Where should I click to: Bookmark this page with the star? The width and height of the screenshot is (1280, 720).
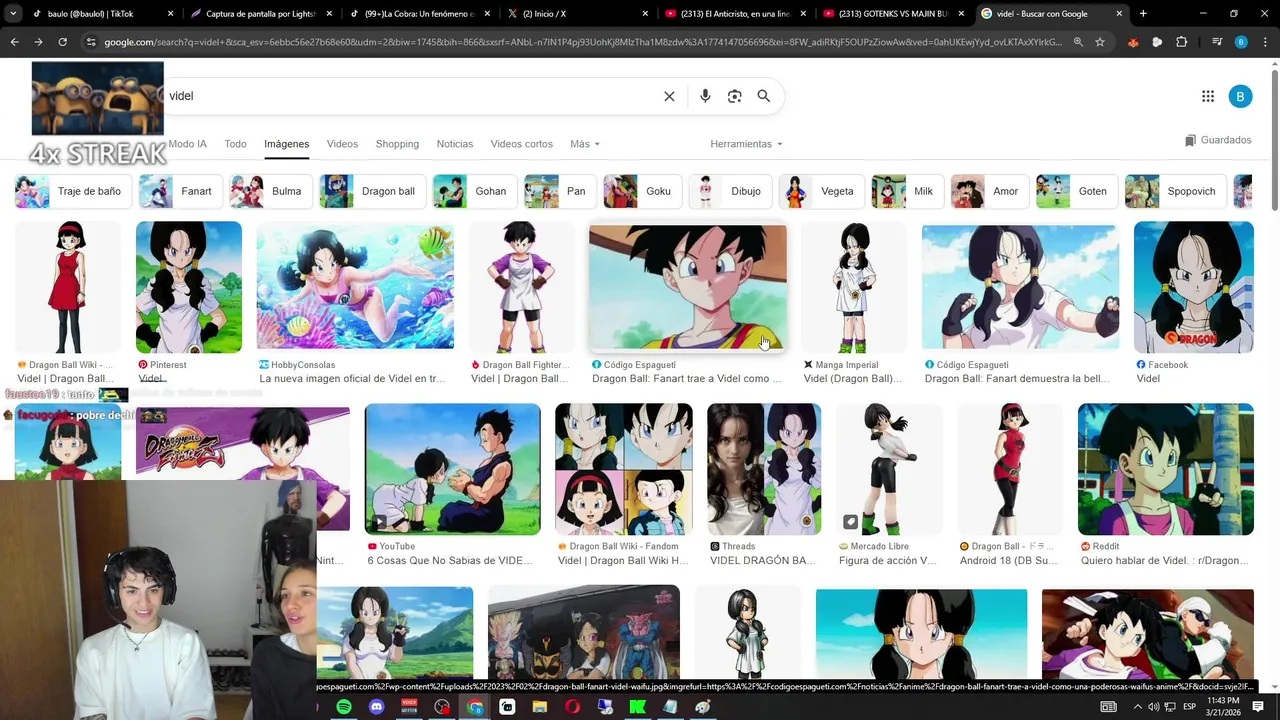tap(1100, 42)
